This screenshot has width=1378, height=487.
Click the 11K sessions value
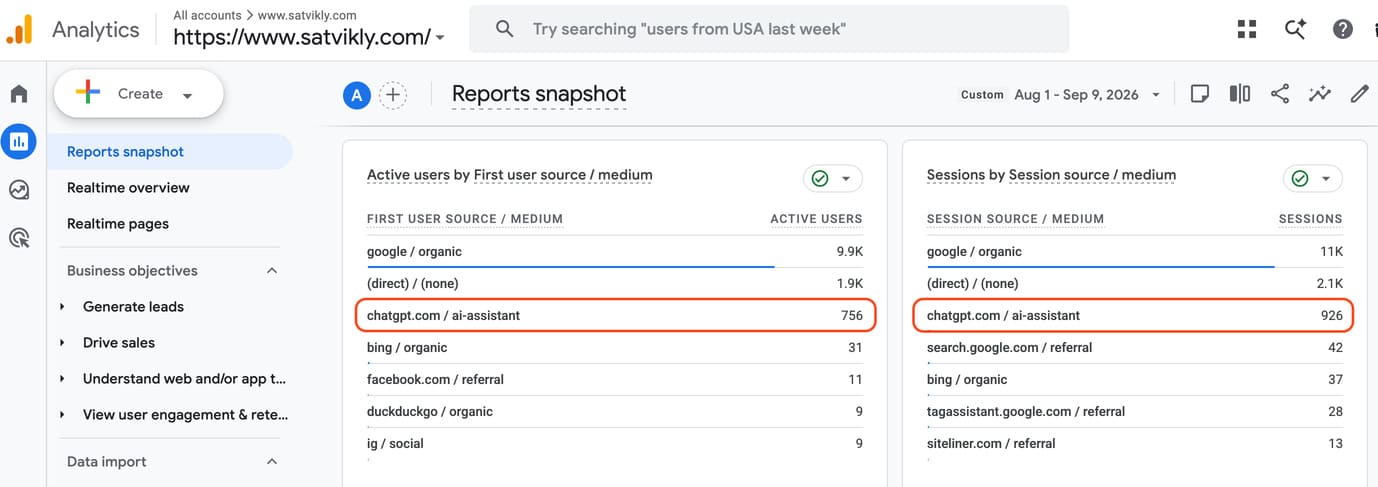tap(1331, 251)
